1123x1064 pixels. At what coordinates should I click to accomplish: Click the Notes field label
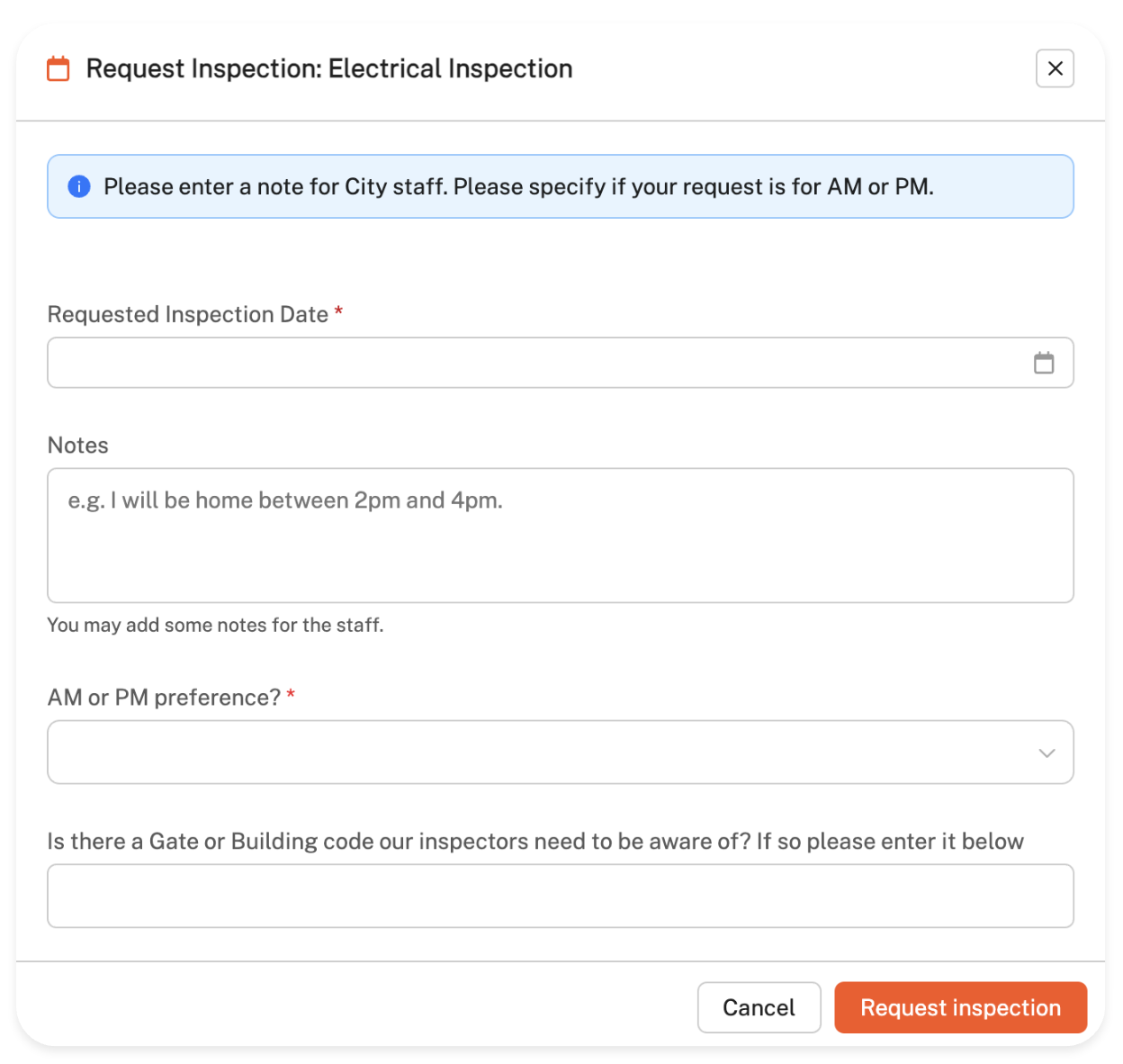tap(78, 446)
